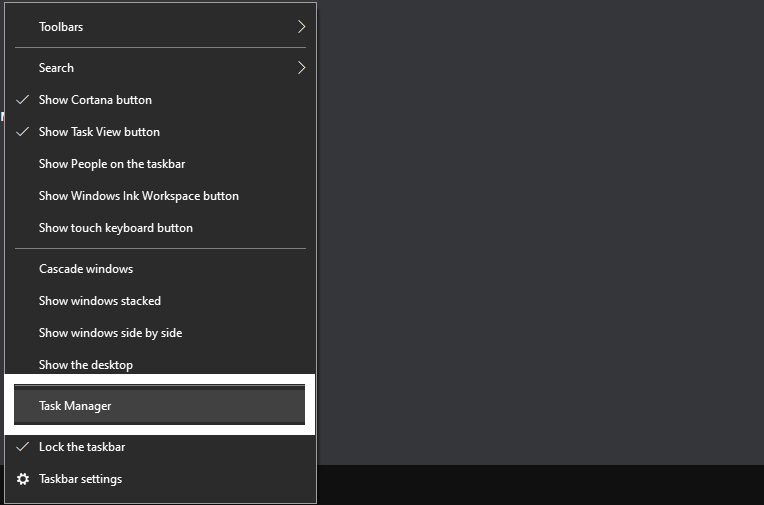Viewport: 764px width, 505px height.
Task: Select Show windows side by side
Action: tap(160, 333)
